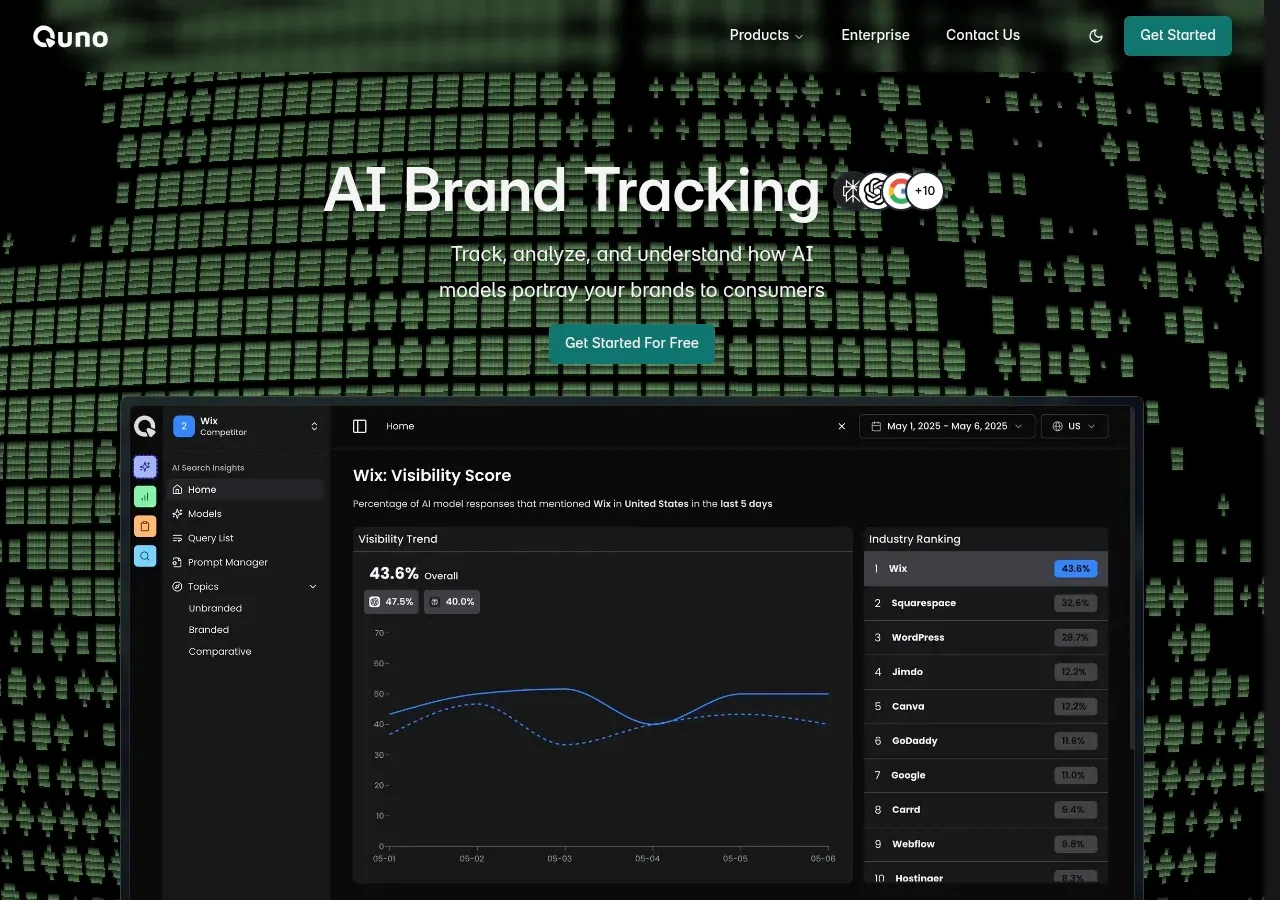Open the Models sidebar item
Viewport: 1280px width, 900px height.
(x=246, y=514)
